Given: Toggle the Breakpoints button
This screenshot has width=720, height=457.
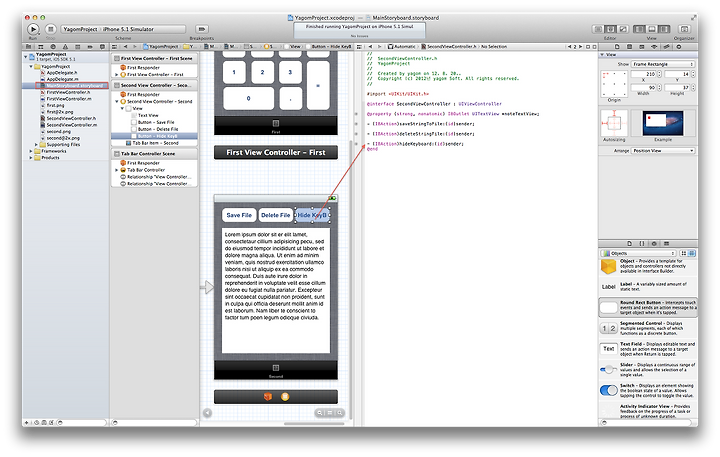Looking at the screenshot, I should [x=202, y=29].
